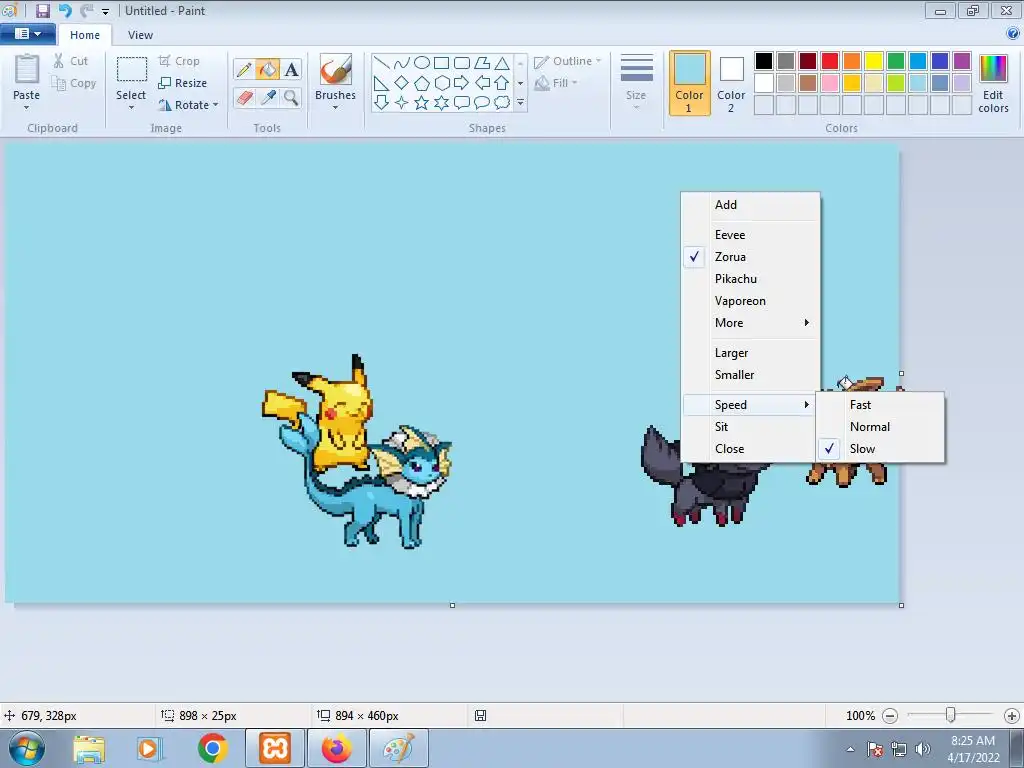The width and height of the screenshot is (1024, 768).
Task: Open Chrome from the taskbar
Action: click(x=212, y=748)
